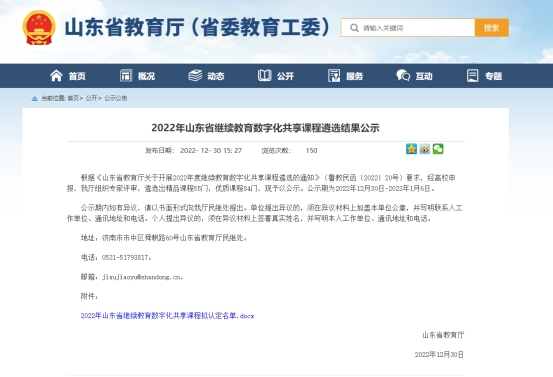
Task: Share to WeChat green icon
Action: pyautogui.click(x=438, y=149)
